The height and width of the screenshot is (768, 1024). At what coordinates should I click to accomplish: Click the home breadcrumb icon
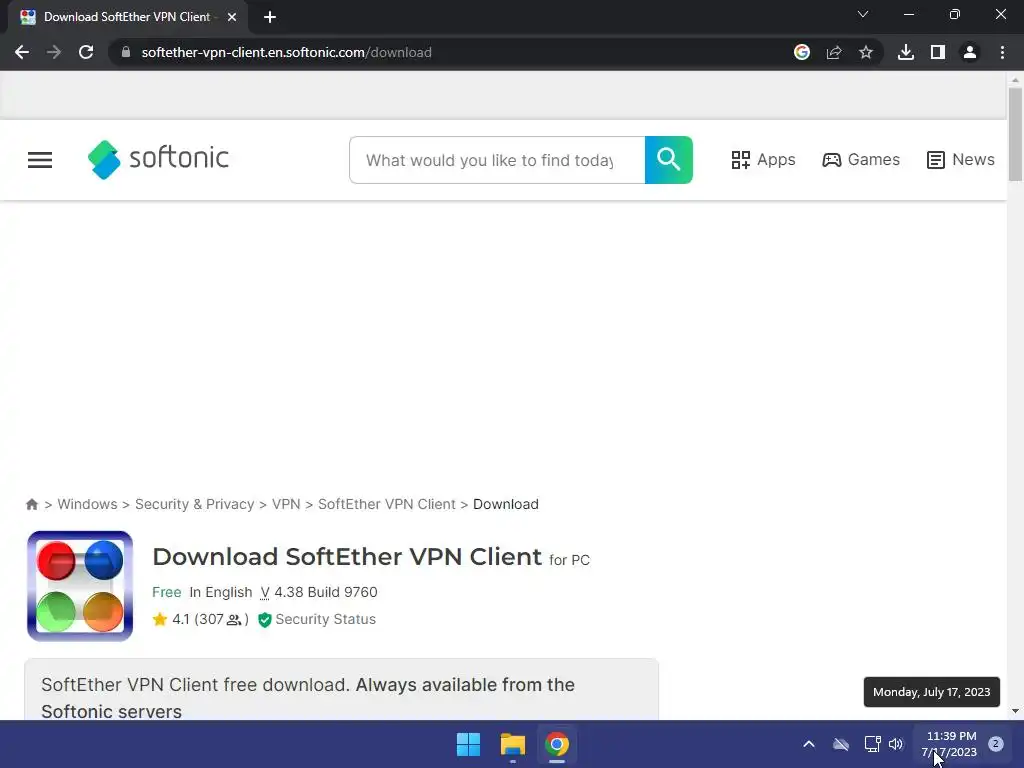[32, 504]
